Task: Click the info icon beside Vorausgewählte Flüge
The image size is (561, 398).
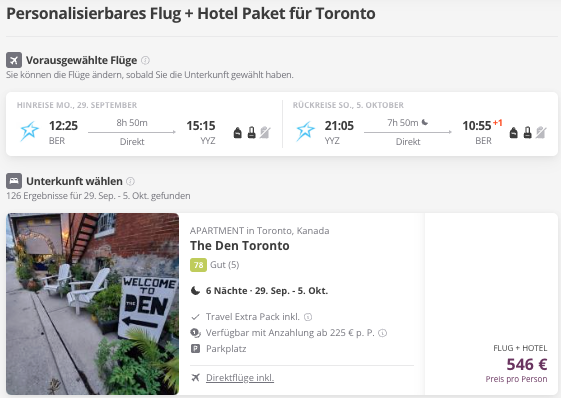Action: point(145,60)
